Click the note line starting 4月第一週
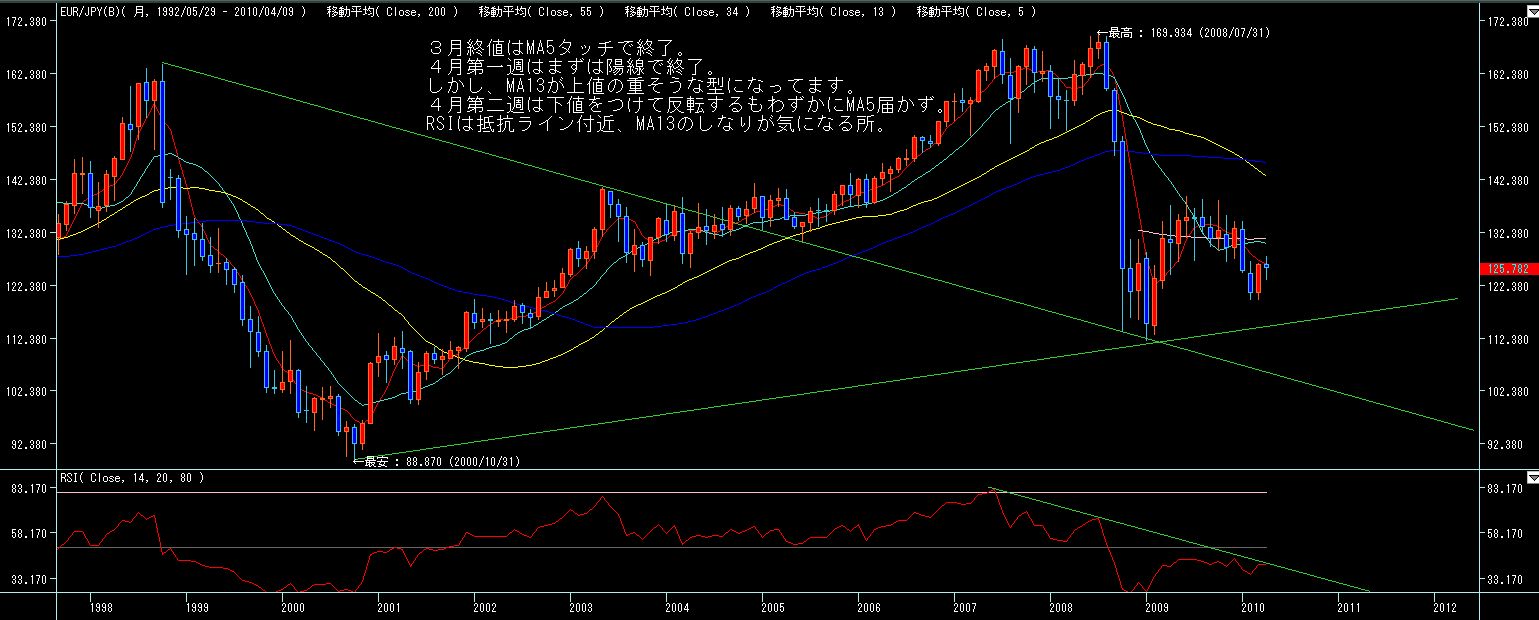The width and height of the screenshot is (1539, 620). tap(572, 67)
